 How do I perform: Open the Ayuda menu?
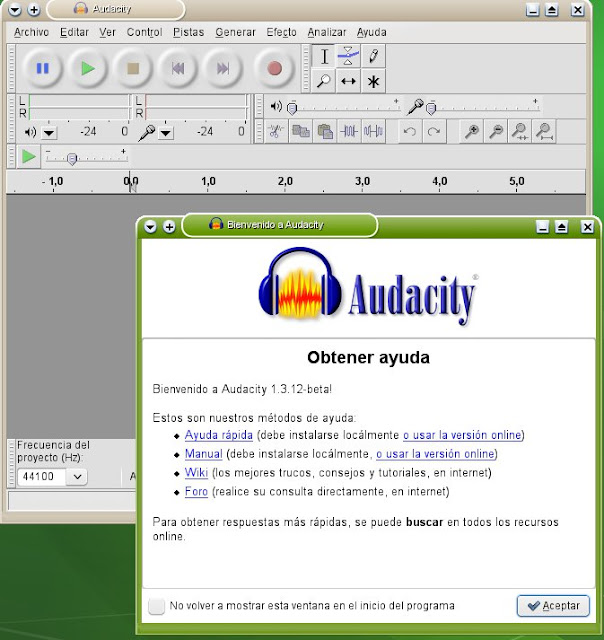[x=372, y=32]
